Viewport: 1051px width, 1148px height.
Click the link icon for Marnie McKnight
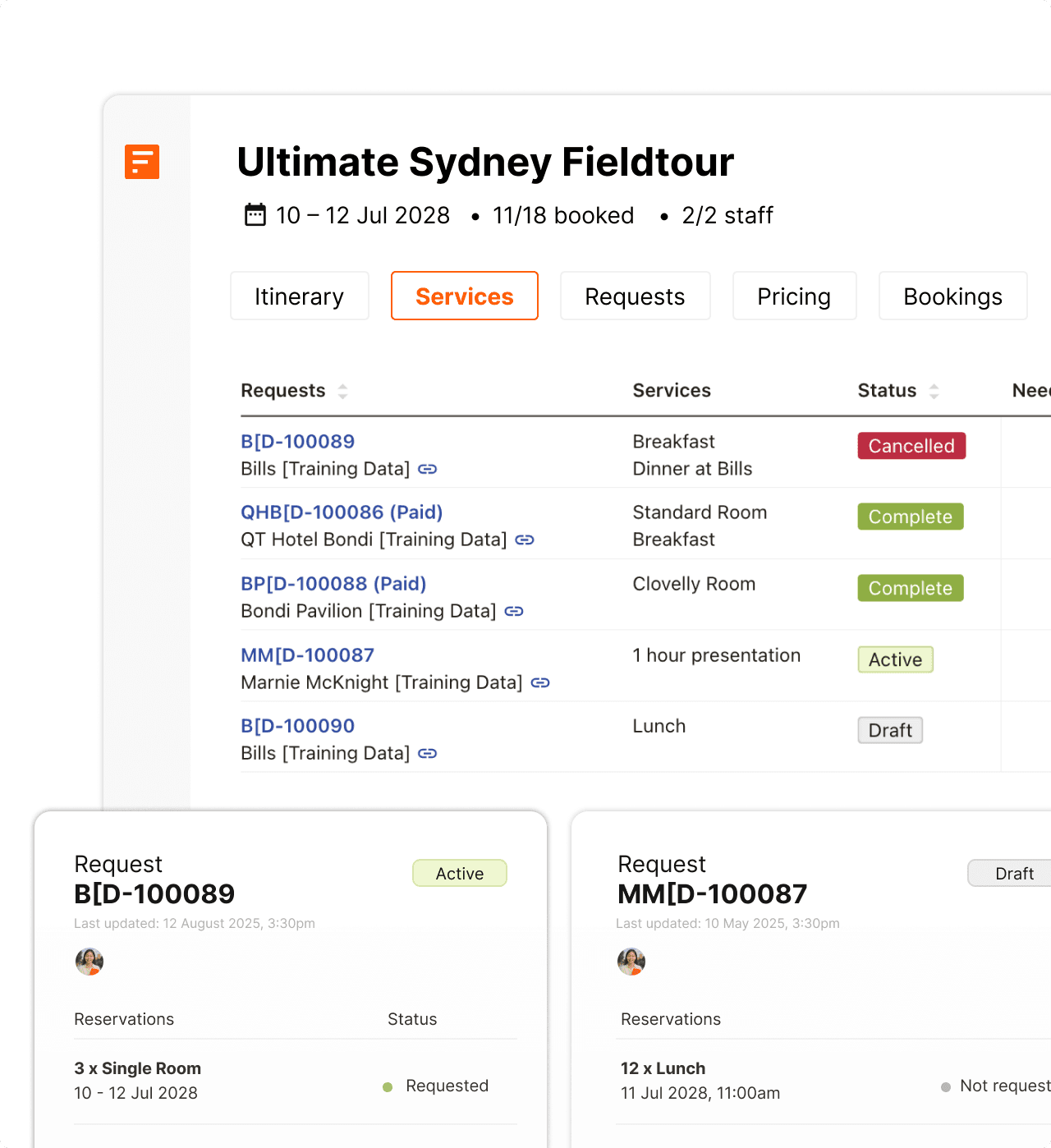coord(539,682)
